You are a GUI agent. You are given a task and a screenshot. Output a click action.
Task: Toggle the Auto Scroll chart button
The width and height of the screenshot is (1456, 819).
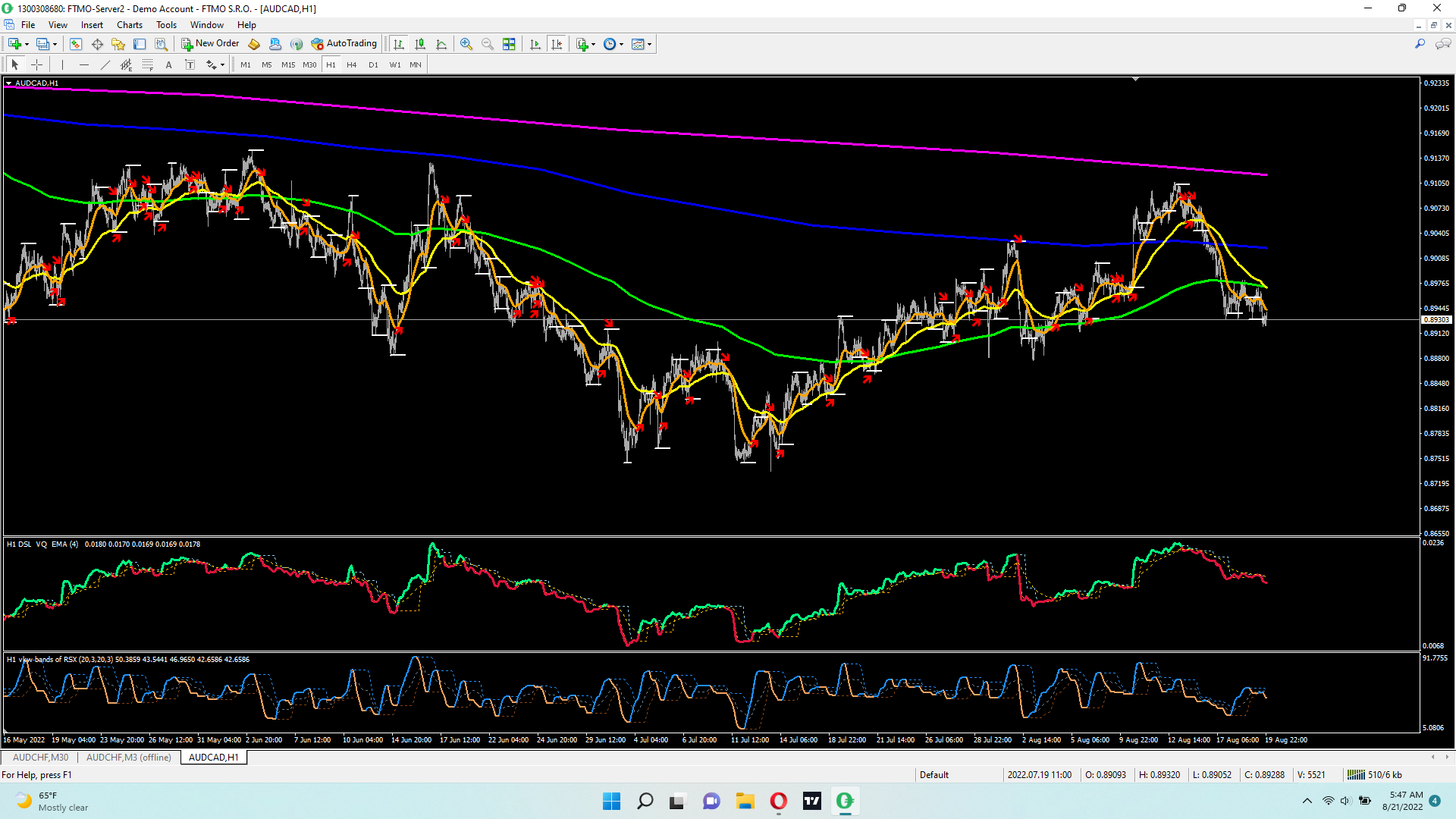coord(535,44)
